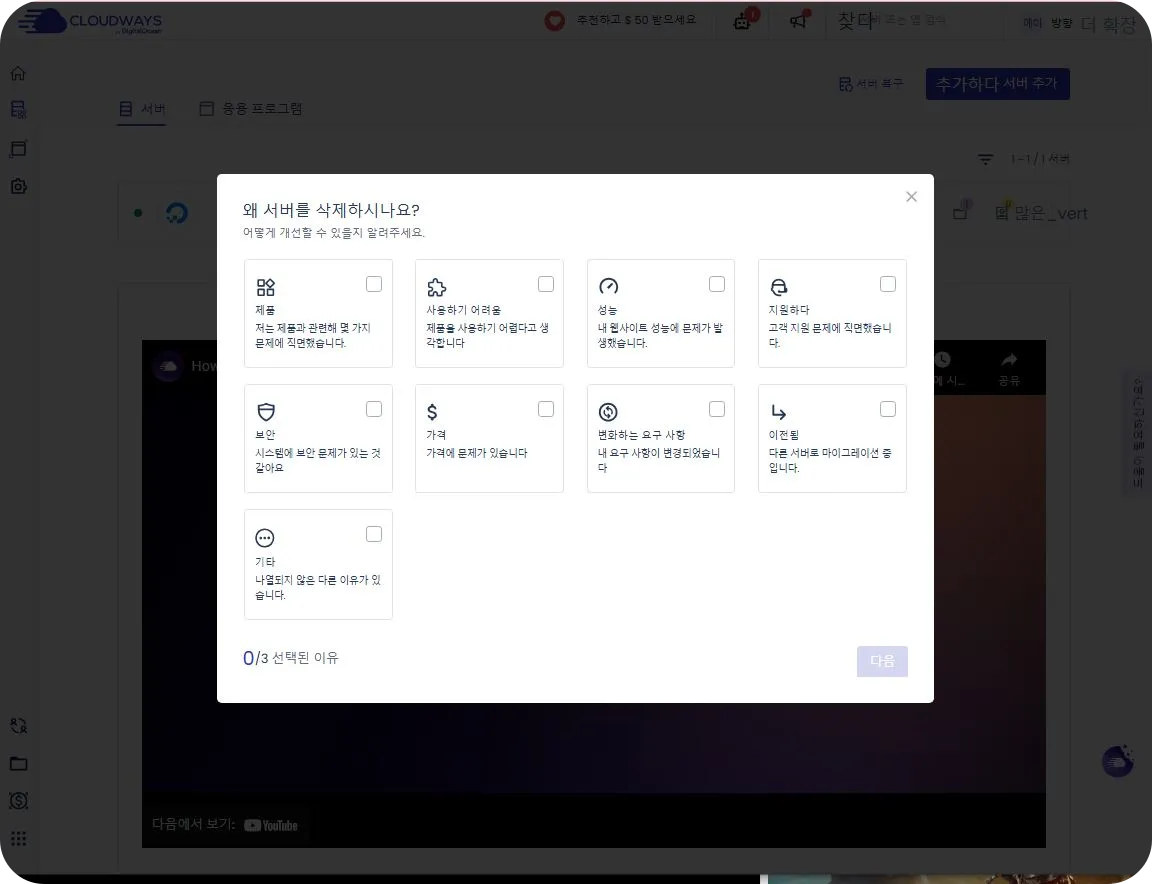Open settings via the gear sidebar icon
This screenshot has height=884, width=1152.
[18, 186]
